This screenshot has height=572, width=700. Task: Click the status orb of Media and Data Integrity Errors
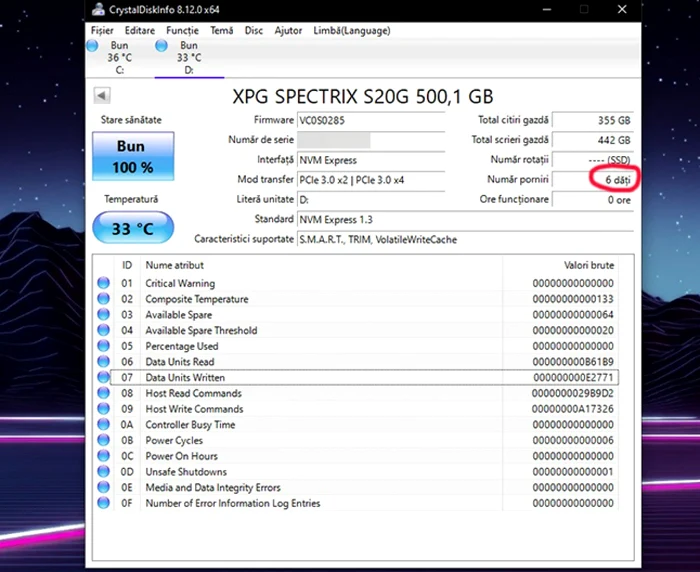103,487
